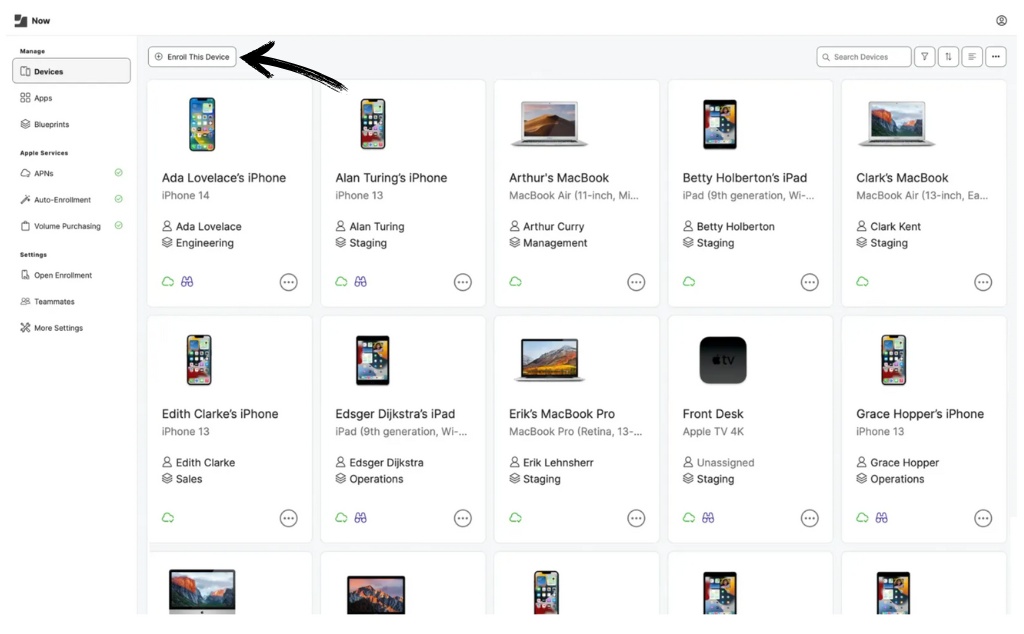Open Betty Holberton's iPad device name
1024x634 pixels.
coord(744,178)
